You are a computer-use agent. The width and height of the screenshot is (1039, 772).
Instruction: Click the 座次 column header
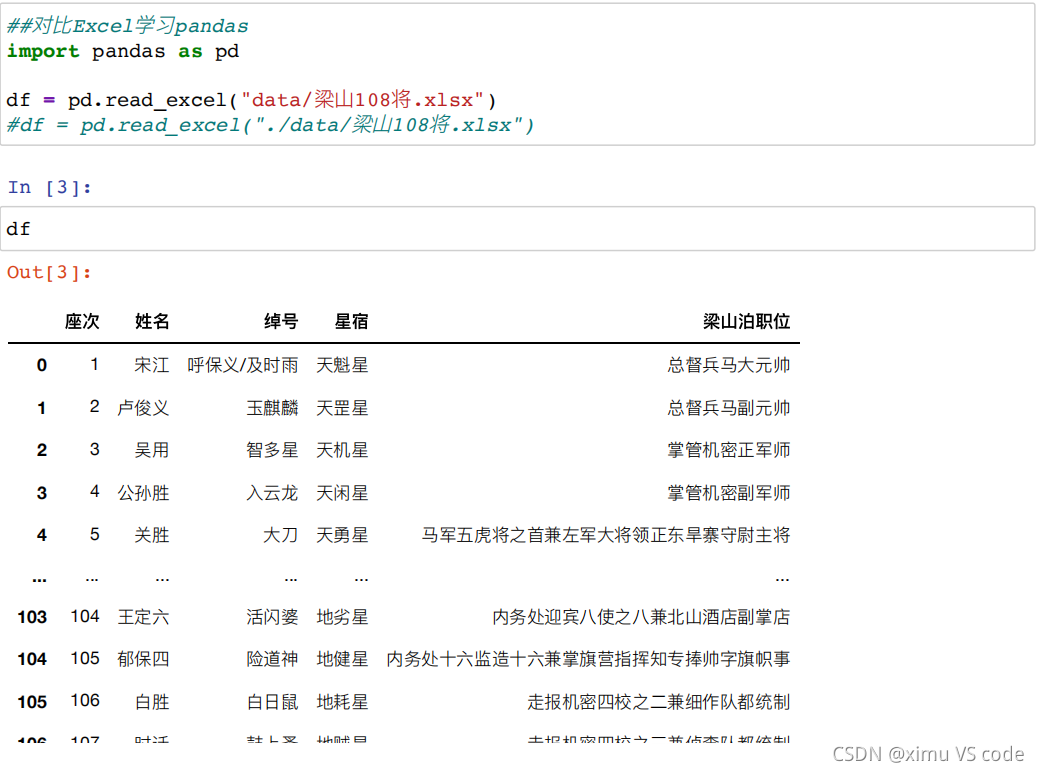tap(82, 321)
